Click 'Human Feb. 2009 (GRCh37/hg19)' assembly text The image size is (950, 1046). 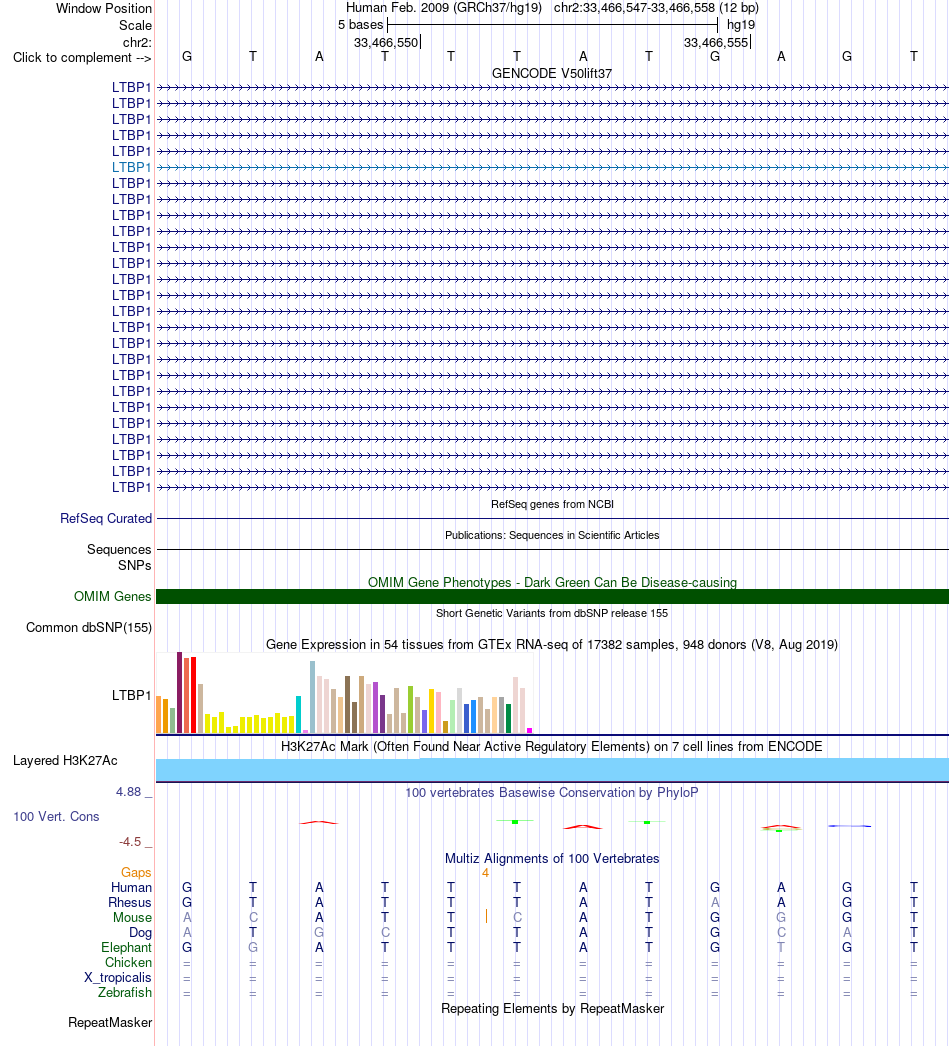(x=444, y=8)
